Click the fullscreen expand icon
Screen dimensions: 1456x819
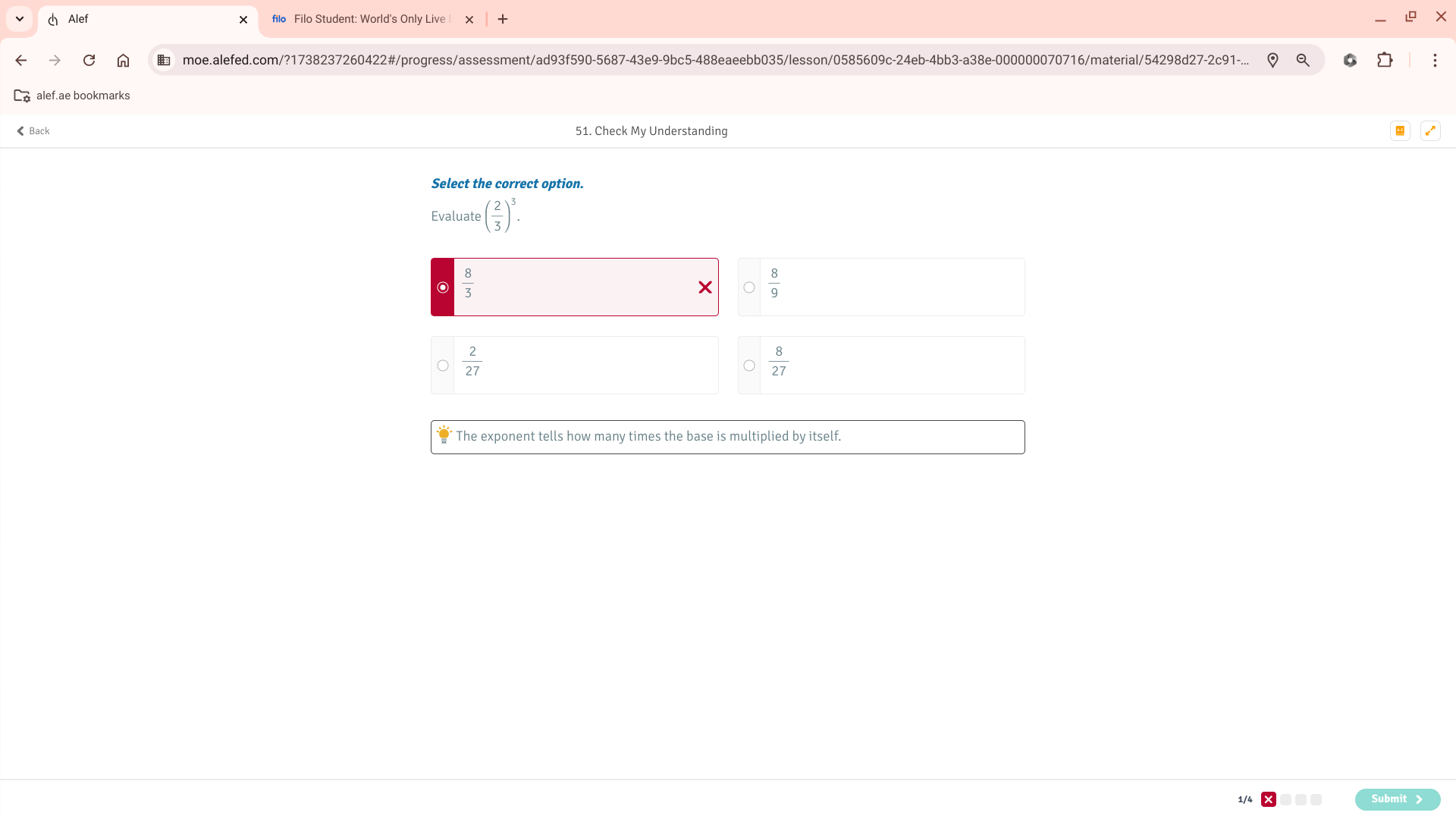(1430, 130)
